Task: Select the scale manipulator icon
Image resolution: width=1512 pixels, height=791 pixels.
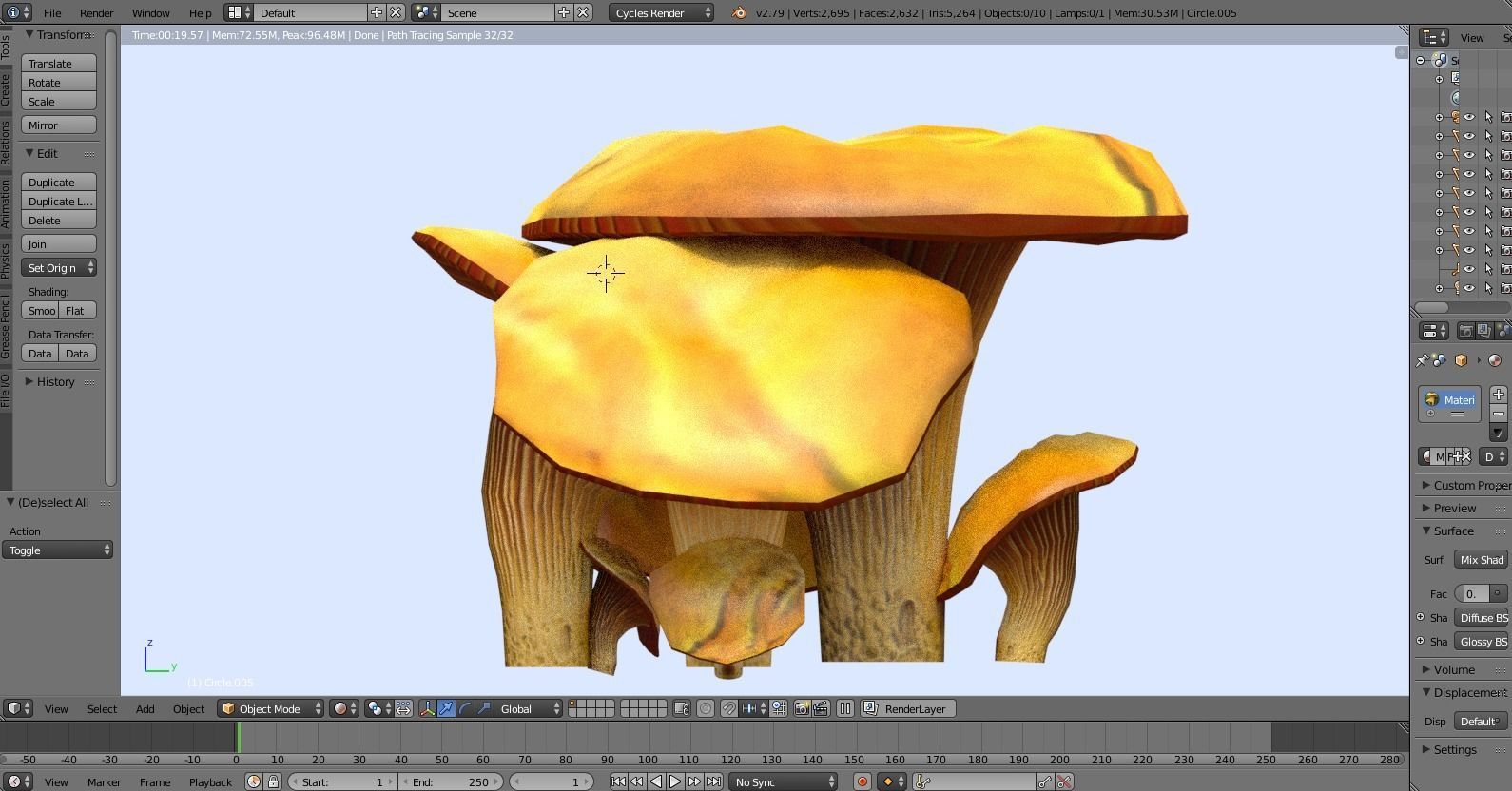Action: [x=484, y=708]
